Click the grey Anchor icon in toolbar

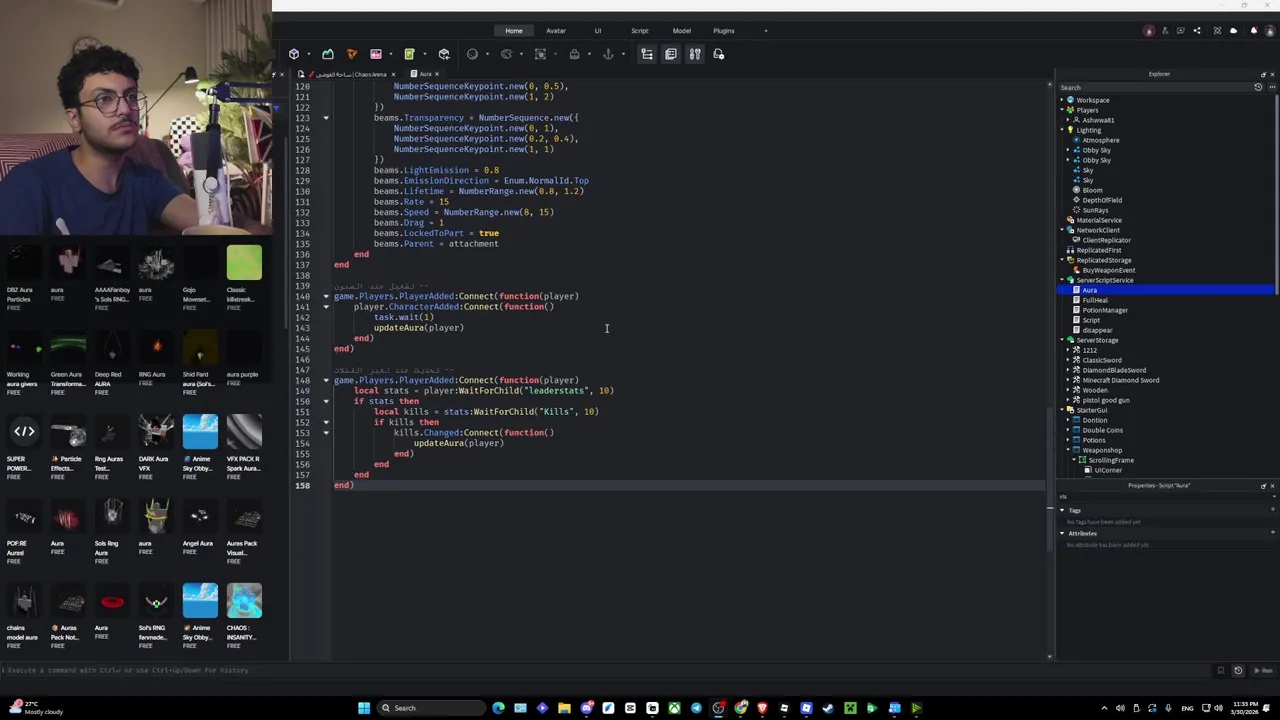click(608, 54)
